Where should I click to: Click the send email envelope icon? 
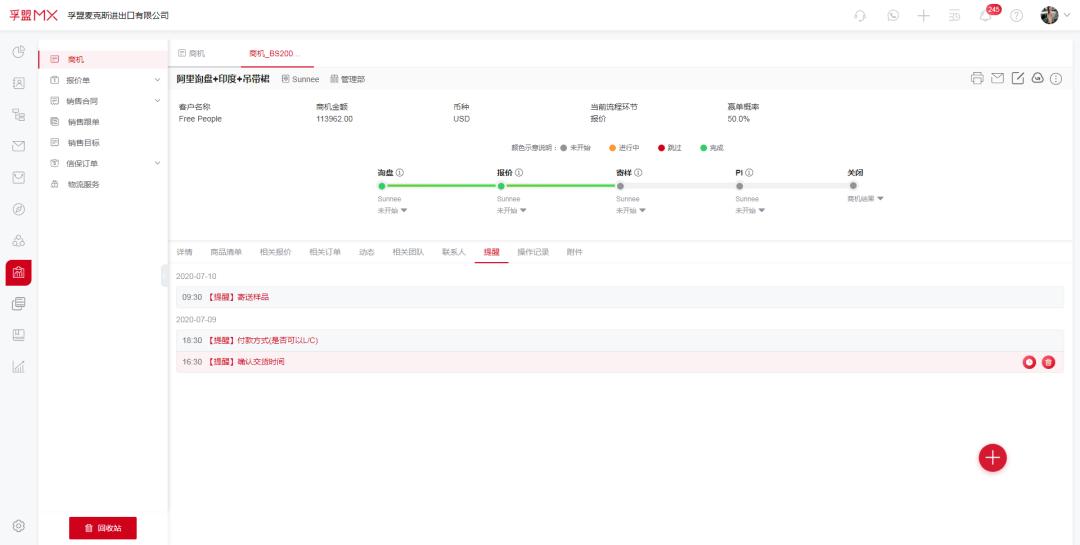(x=997, y=79)
